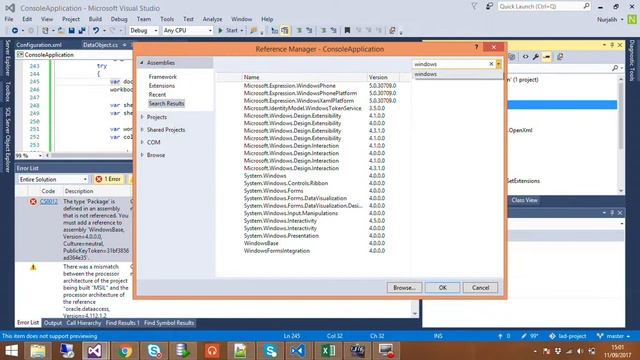Click the View Code icon in Solution Explorer
This screenshot has width=640, height=360.
pyautogui.click(x=525, y=57)
